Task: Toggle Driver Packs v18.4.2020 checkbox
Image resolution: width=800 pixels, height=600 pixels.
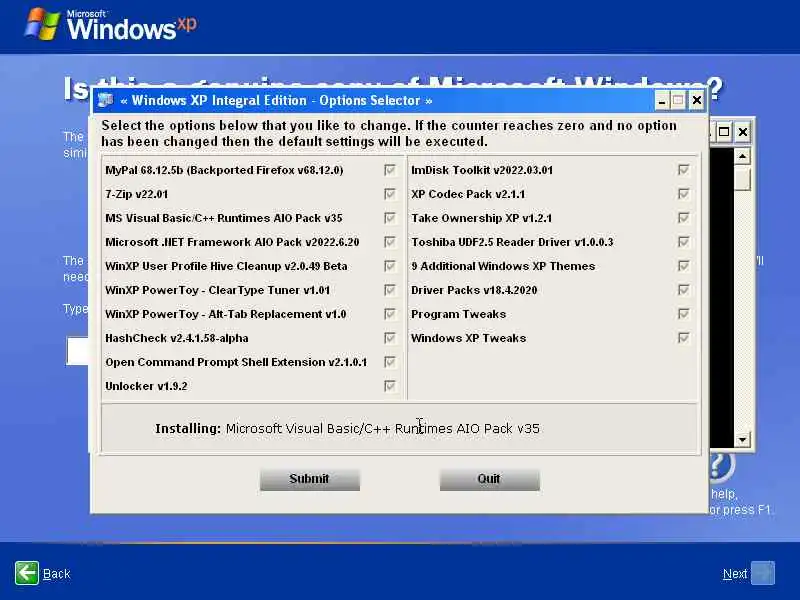Action: tap(684, 290)
